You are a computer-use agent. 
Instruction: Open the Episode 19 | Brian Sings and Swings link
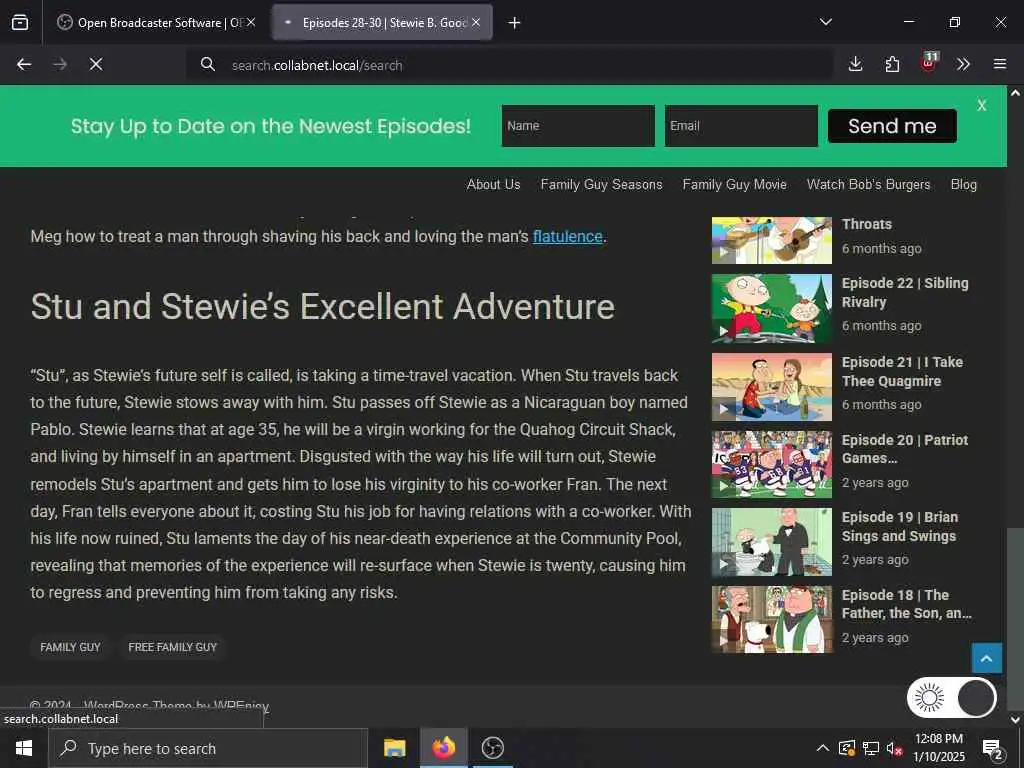pyautogui.click(x=900, y=526)
